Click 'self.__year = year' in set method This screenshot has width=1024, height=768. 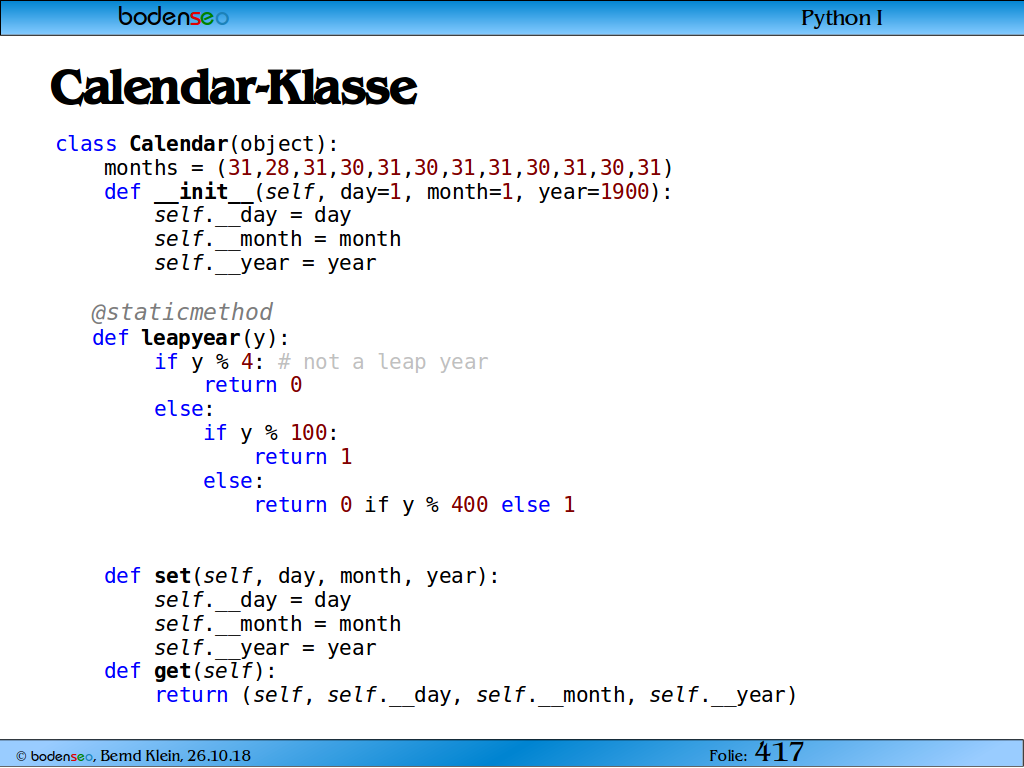coord(265,648)
